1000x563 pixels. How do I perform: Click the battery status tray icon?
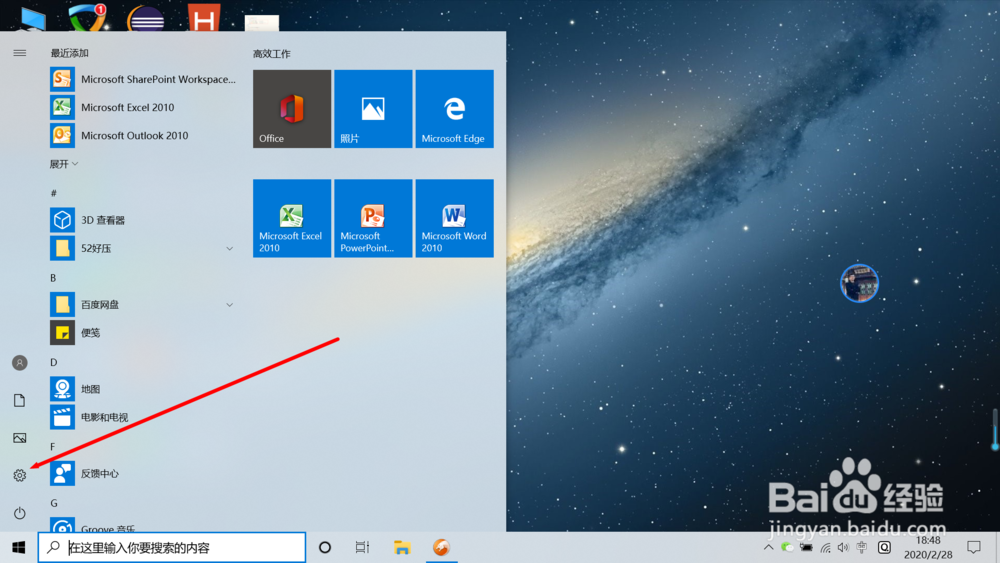(x=806, y=547)
